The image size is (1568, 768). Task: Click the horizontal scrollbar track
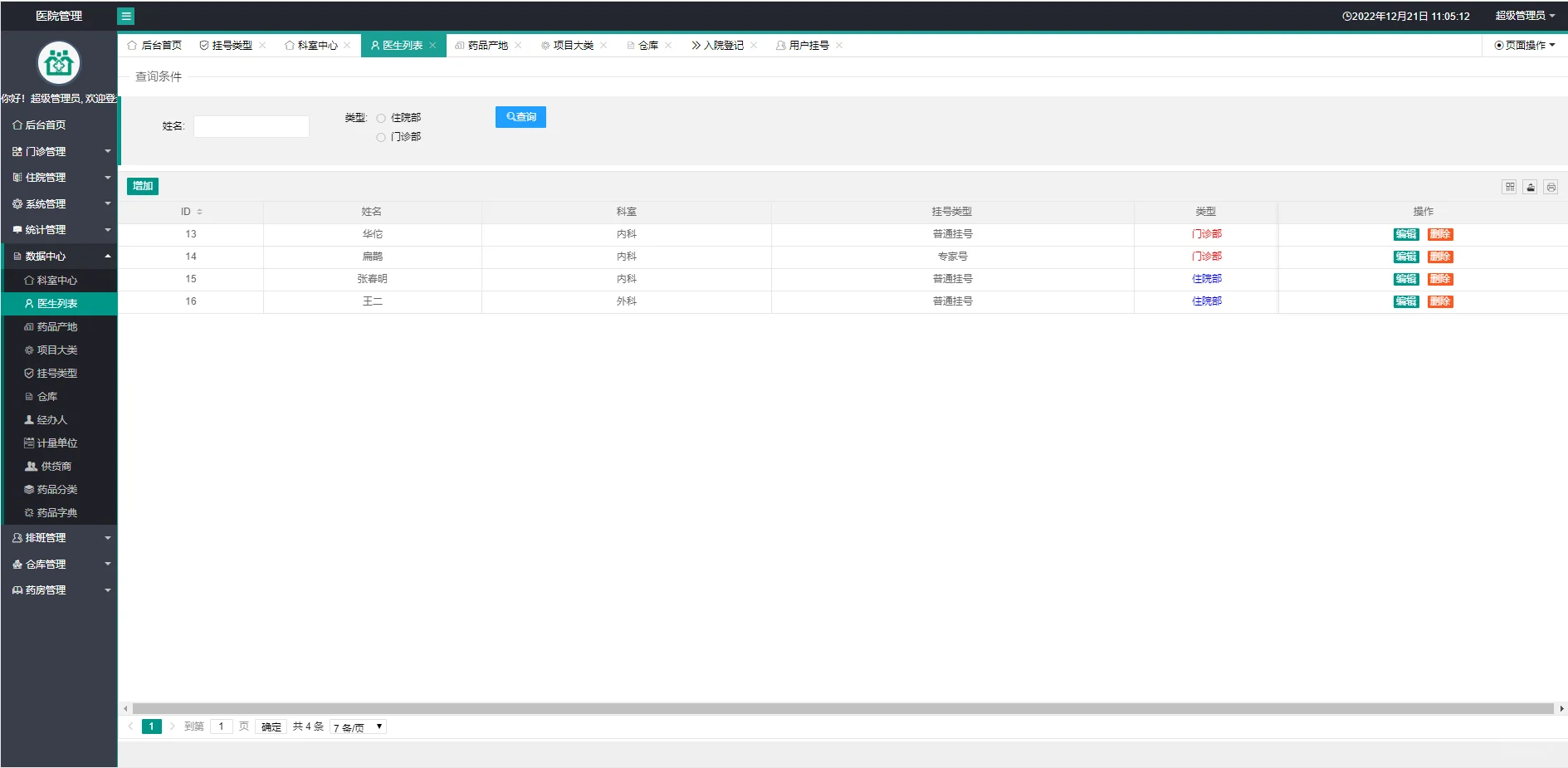[843, 709]
